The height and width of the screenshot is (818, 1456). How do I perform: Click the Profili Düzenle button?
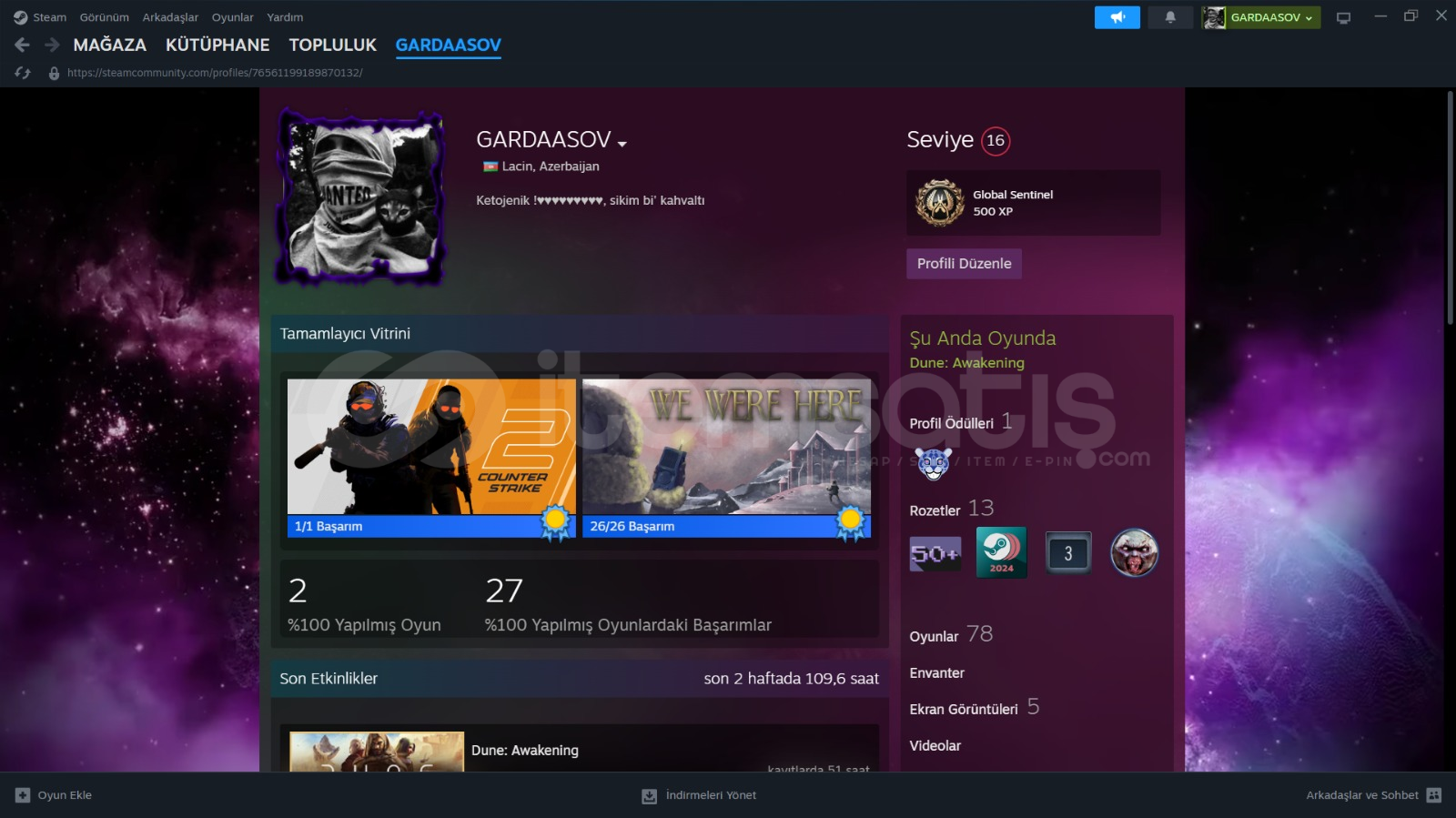tap(964, 263)
